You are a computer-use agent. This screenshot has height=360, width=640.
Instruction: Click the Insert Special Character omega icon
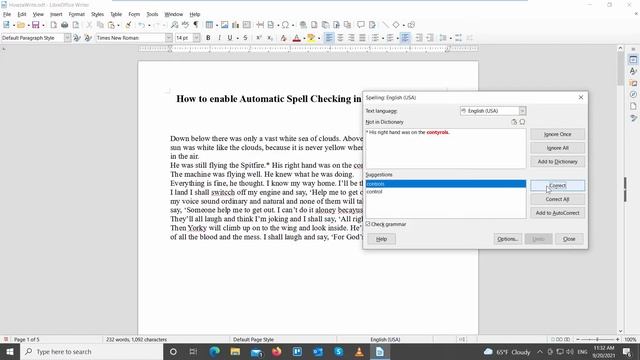coord(285,25)
